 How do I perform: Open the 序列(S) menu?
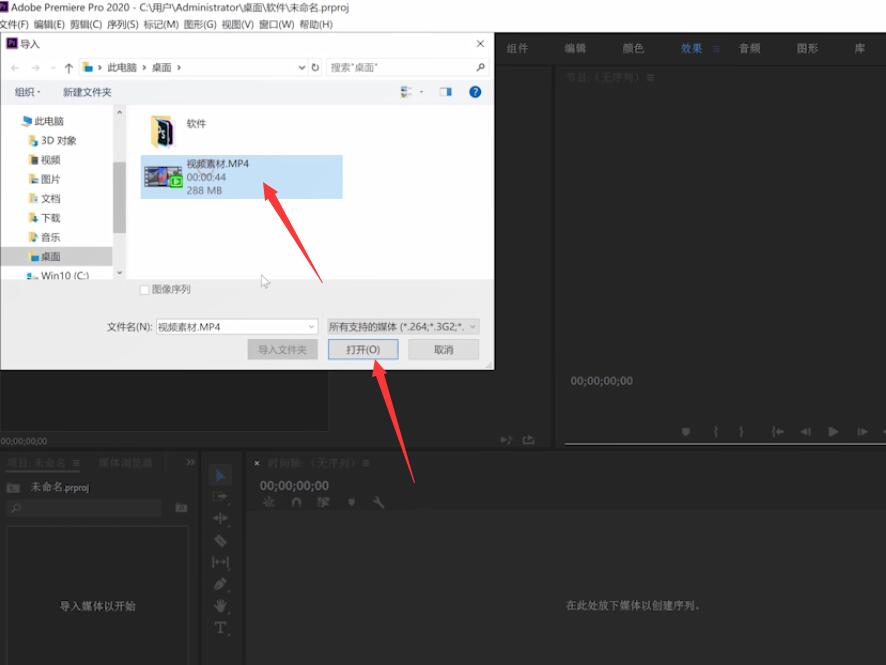[x=123, y=24]
